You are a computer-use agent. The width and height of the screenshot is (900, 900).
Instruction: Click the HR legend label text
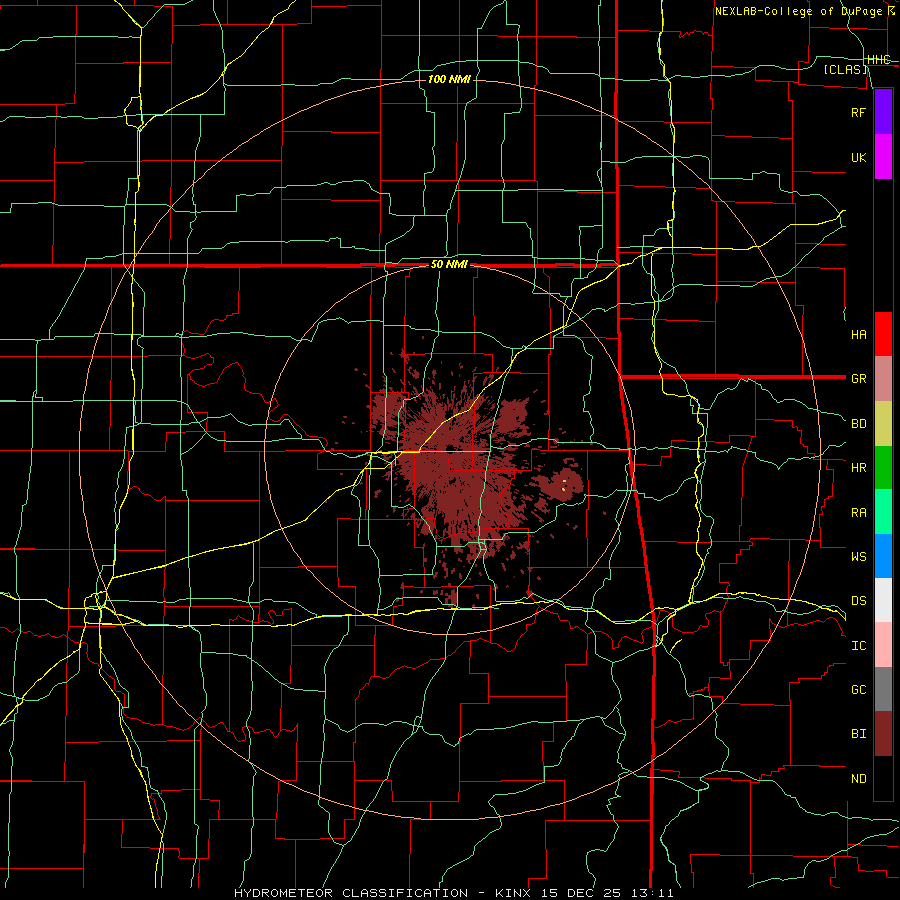coord(858,468)
